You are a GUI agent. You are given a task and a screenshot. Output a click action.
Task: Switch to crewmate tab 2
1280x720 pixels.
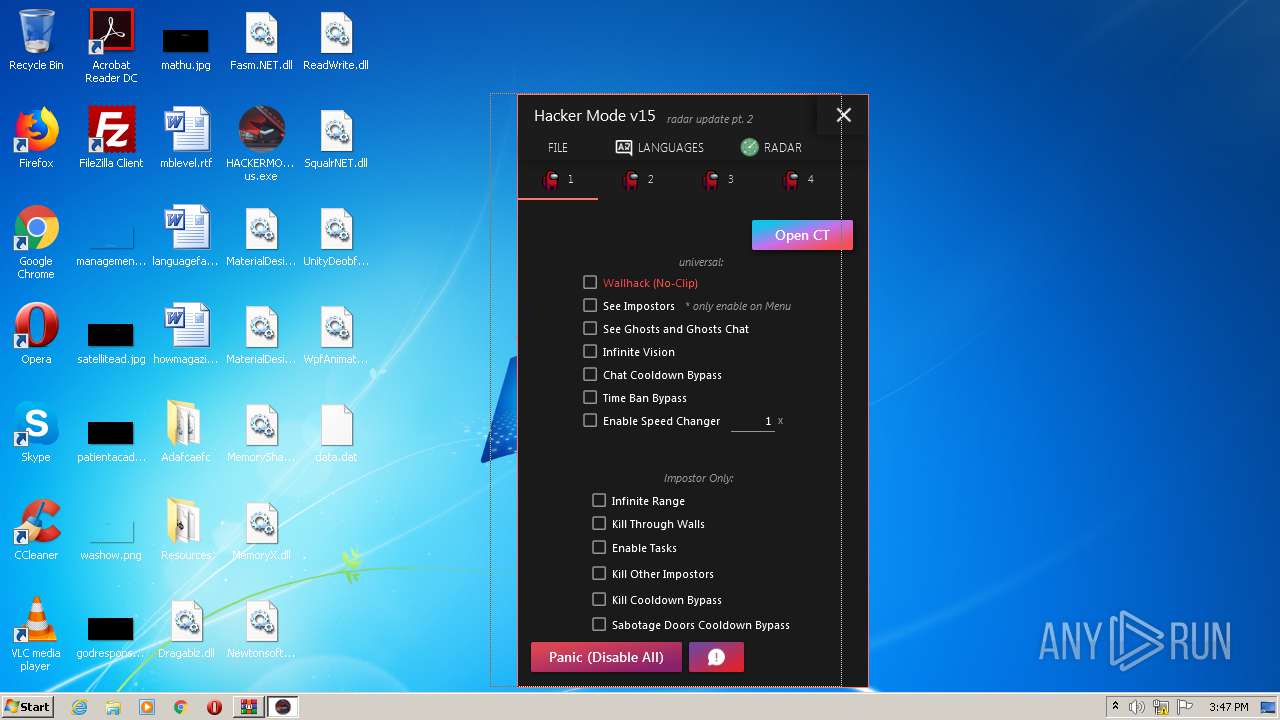tap(638, 180)
